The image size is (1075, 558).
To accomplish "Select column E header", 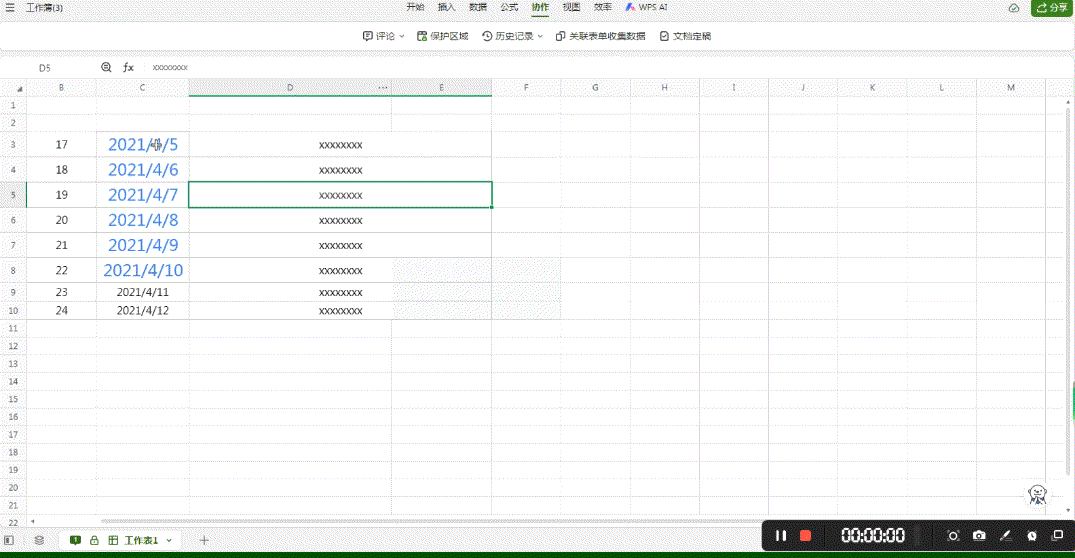I will pyautogui.click(x=442, y=88).
